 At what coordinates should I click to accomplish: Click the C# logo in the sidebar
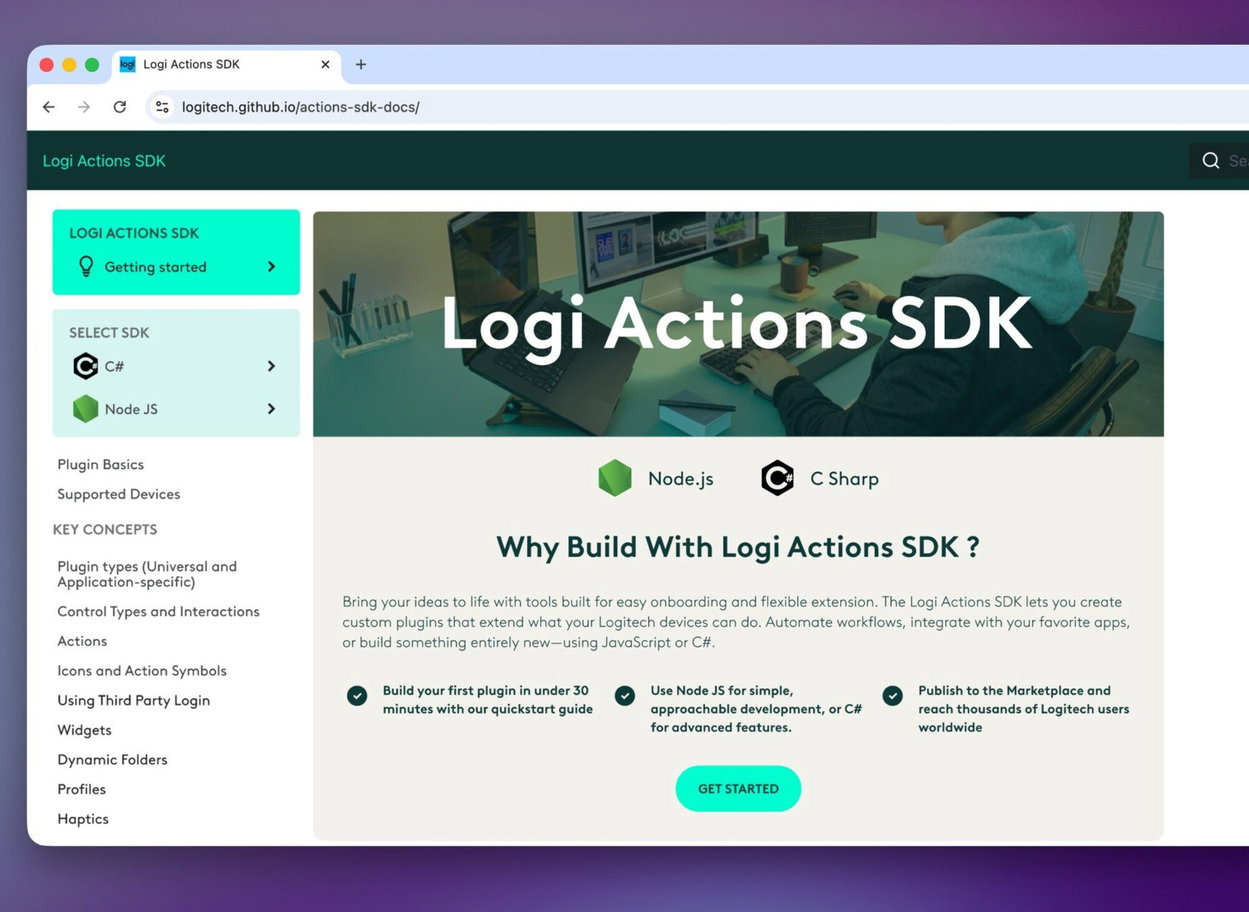[86, 366]
